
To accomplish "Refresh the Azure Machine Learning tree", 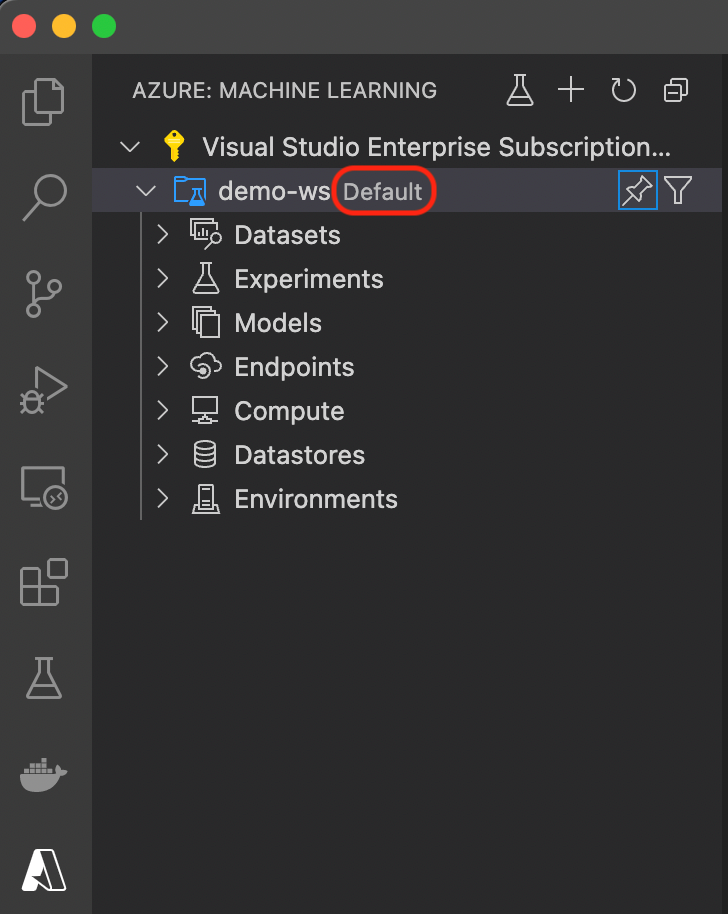I will tap(623, 90).
